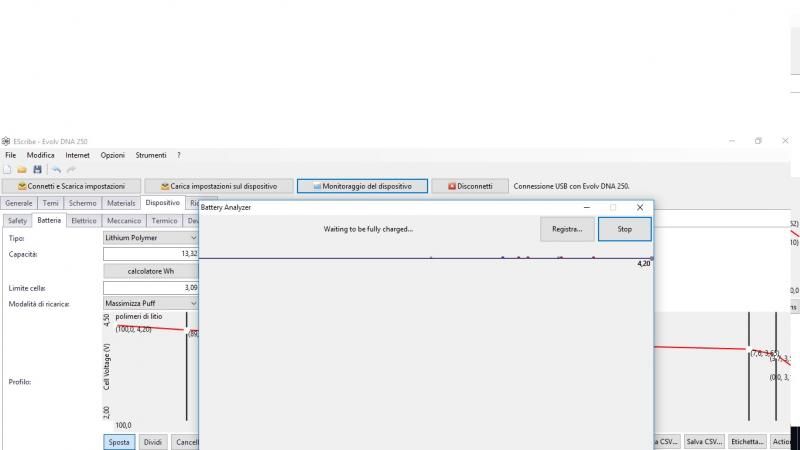
Task: Restore down the EScribe main window
Action: click(x=758, y=141)
